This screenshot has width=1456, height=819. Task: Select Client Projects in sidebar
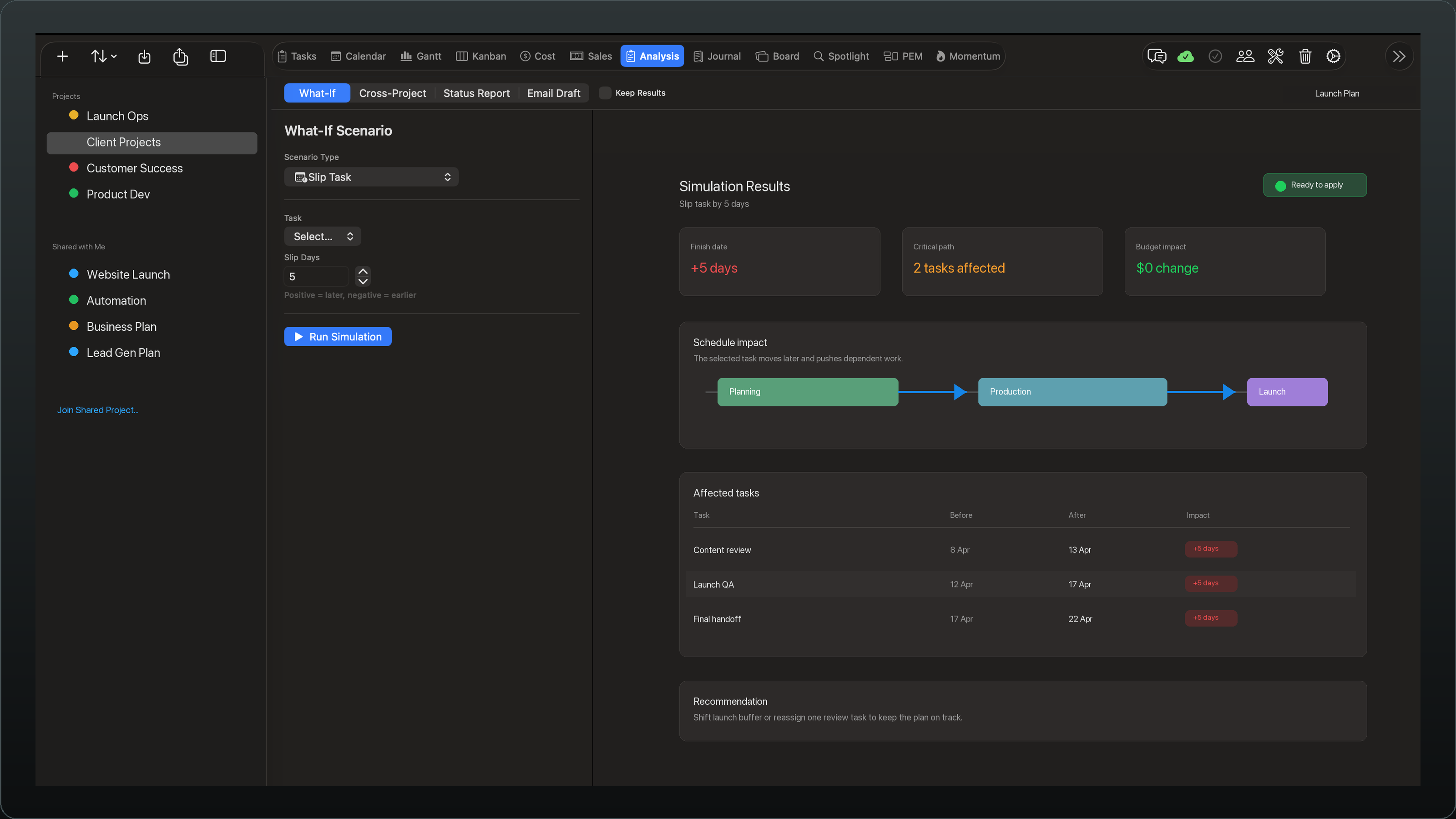152,142
